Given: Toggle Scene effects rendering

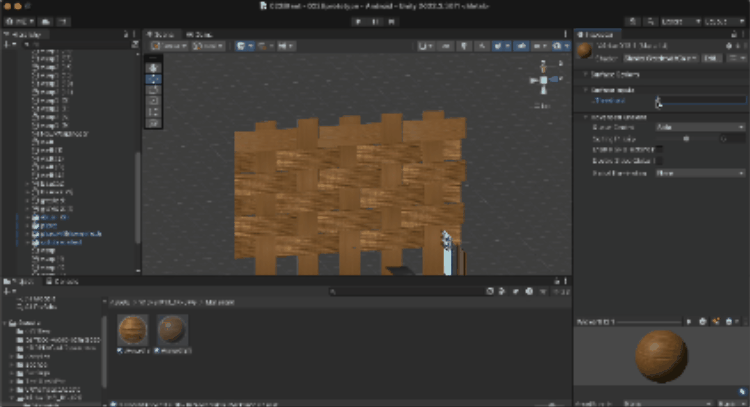Looking at the screenshot, I should tap(502, 46).
